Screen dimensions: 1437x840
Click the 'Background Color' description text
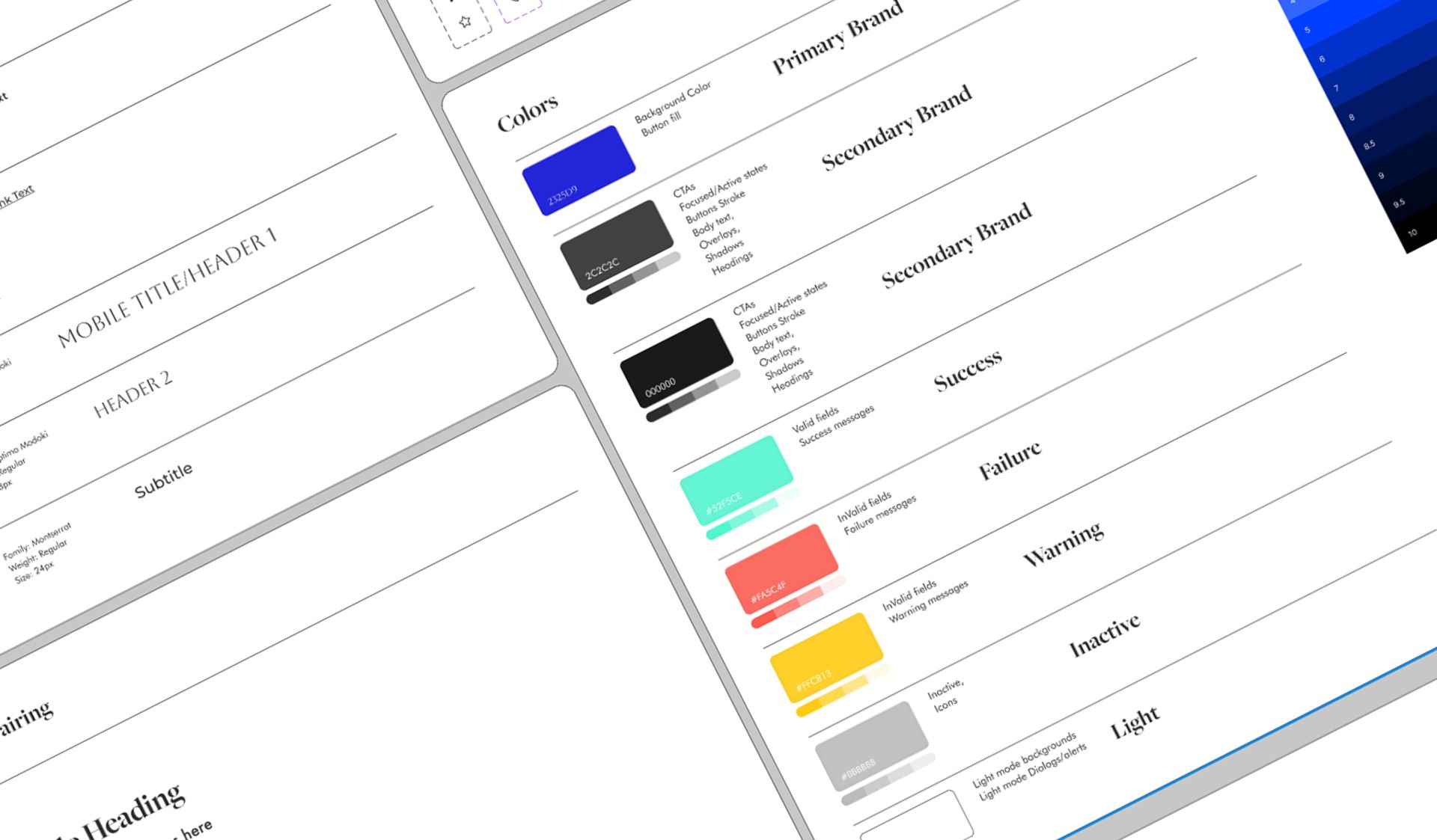click(x=673, y=102)
